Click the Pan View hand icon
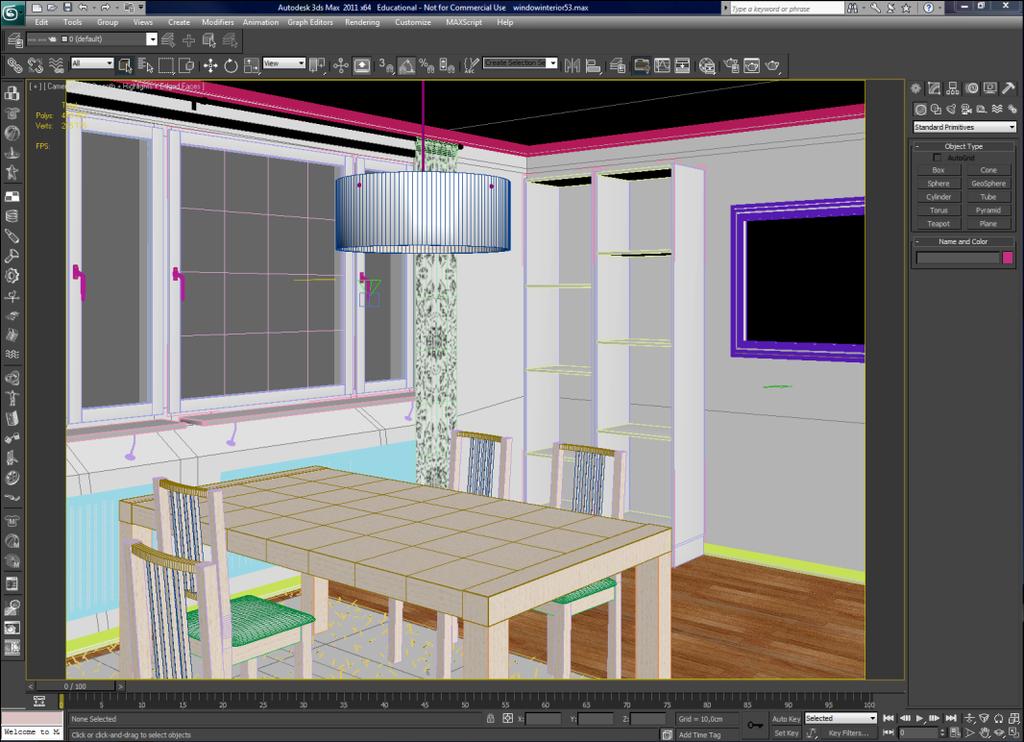This screenshot has height=742, width=1024. coord(984,733)
